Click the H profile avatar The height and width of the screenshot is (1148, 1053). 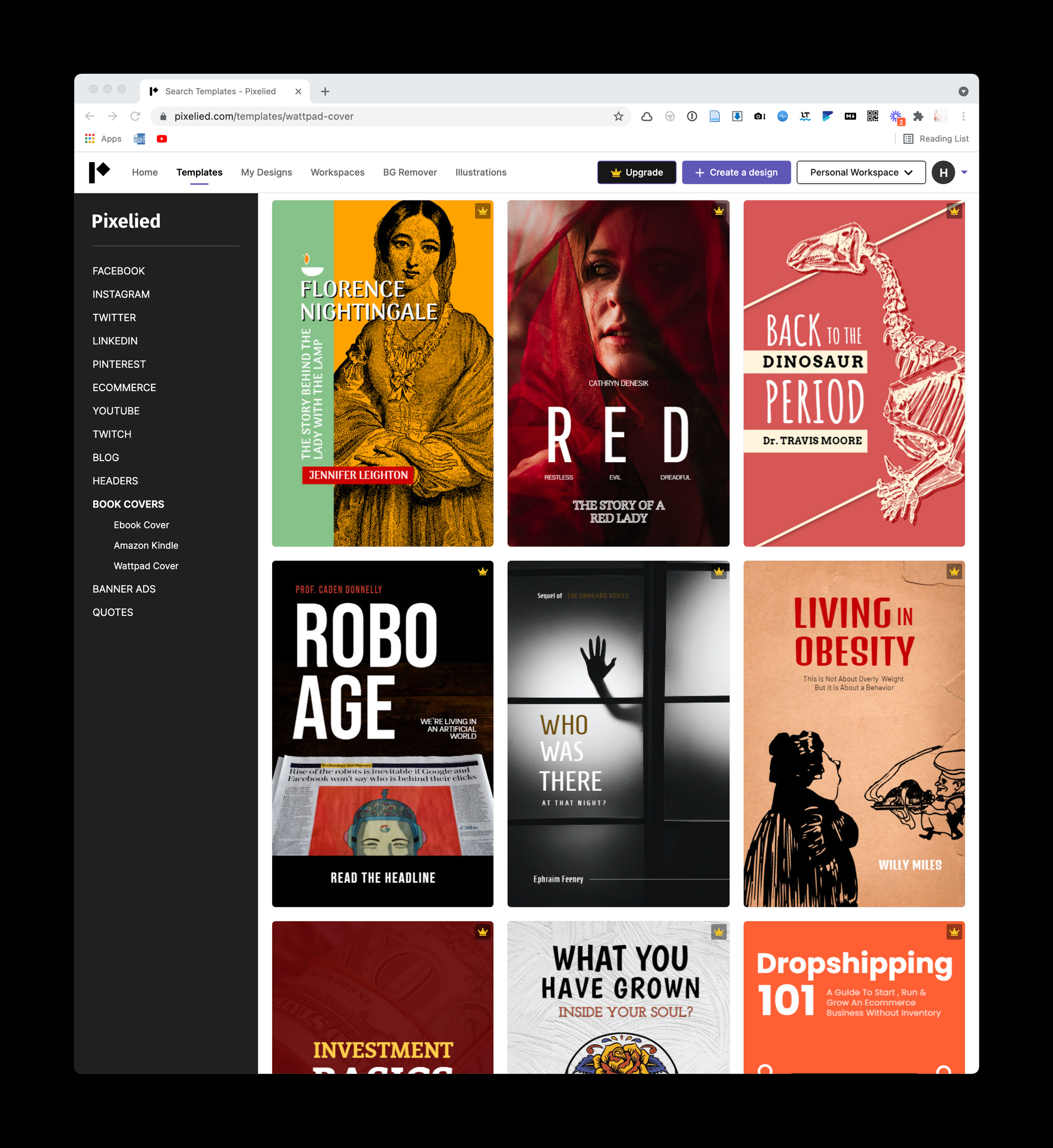pyautogui.click(x=943, y=172)
